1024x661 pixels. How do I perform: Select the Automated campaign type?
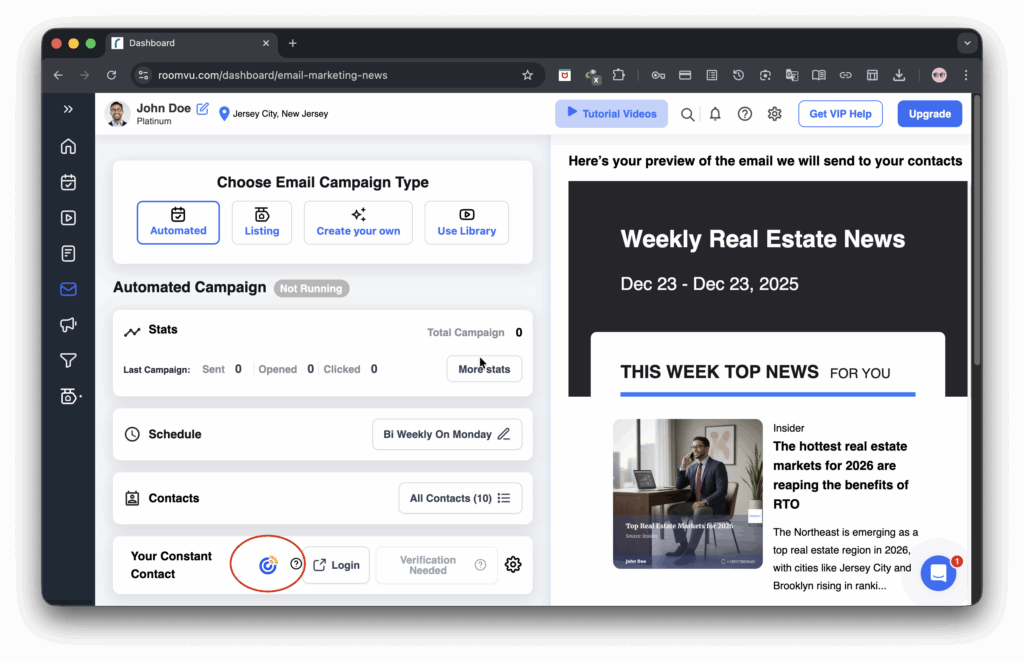(178, 222)
